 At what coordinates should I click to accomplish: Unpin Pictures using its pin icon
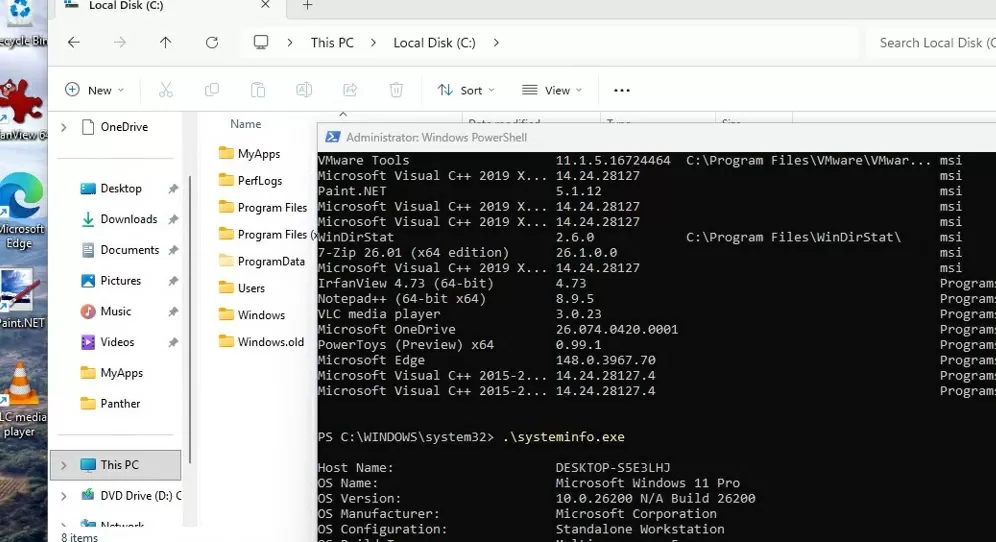click(173, 281)
